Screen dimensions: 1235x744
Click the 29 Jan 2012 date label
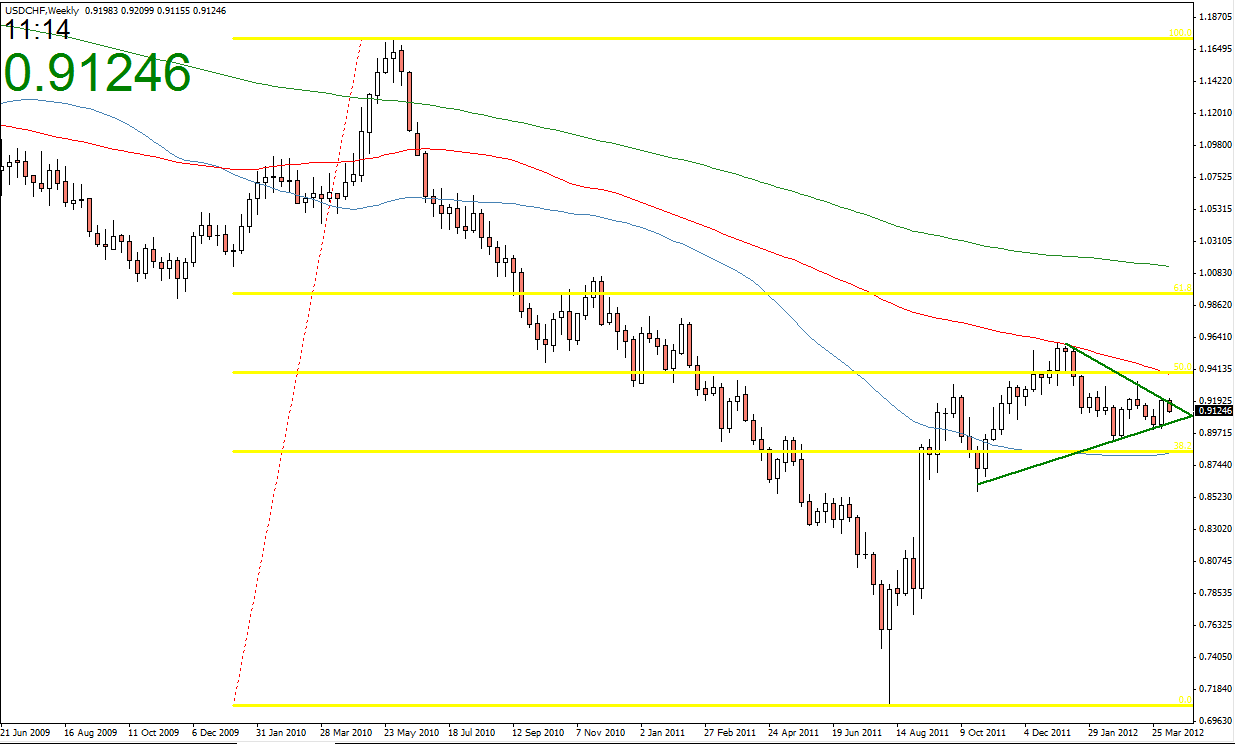pos(1114,733)
